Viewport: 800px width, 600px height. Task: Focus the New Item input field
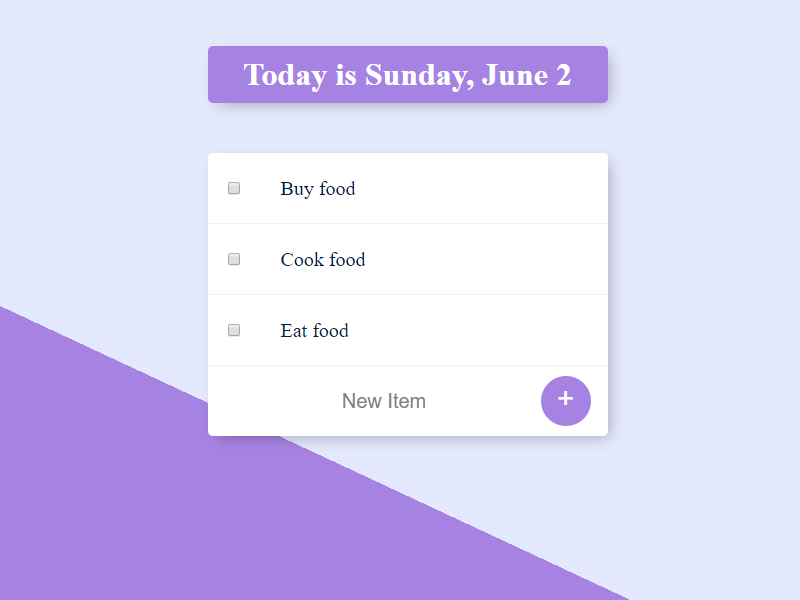coord(384,401)
